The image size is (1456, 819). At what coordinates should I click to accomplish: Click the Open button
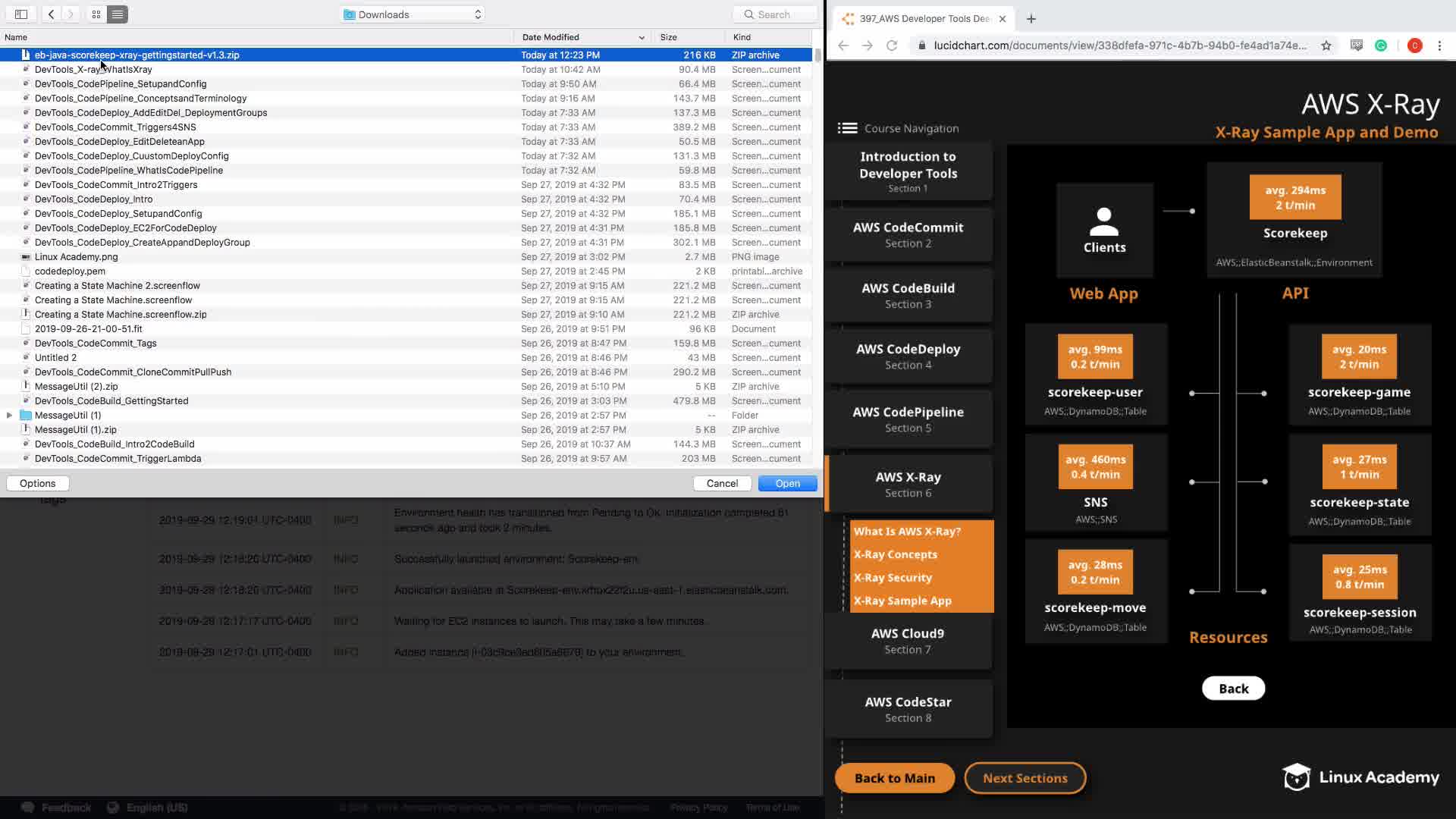click(x=787, y=483)
